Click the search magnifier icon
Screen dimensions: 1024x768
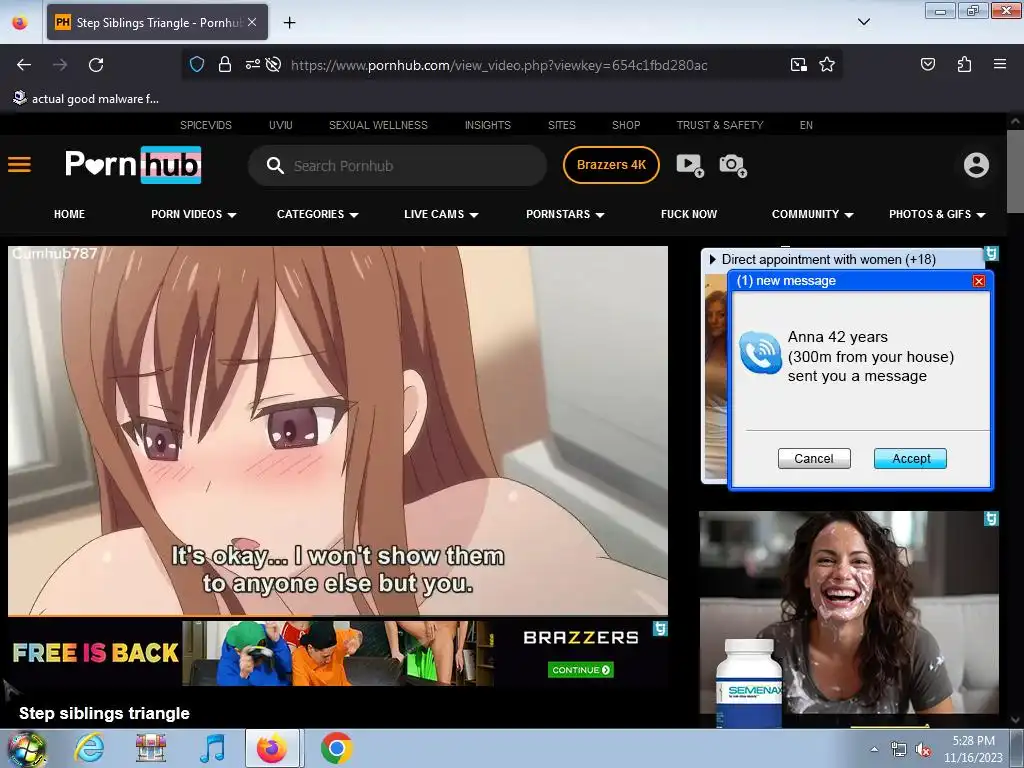pos(275,166)
